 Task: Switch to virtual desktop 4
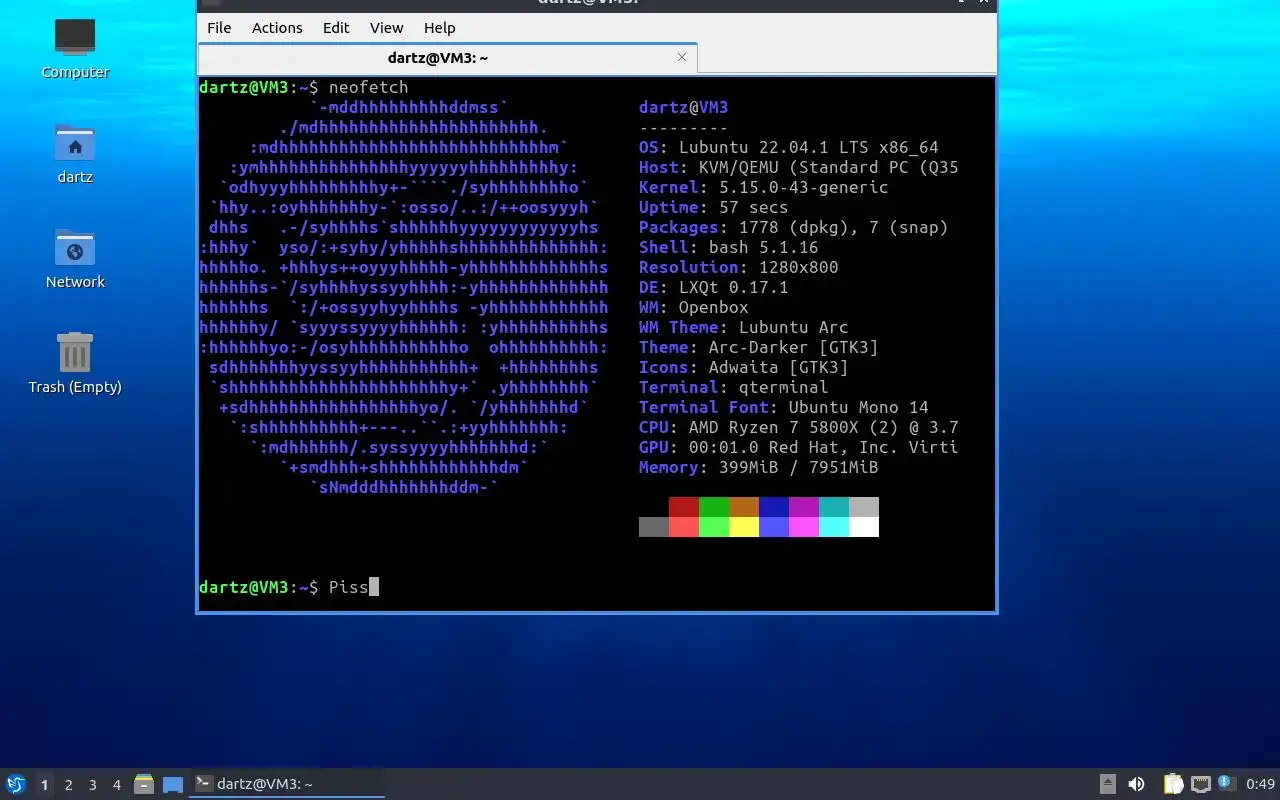(x=117, y=785)
